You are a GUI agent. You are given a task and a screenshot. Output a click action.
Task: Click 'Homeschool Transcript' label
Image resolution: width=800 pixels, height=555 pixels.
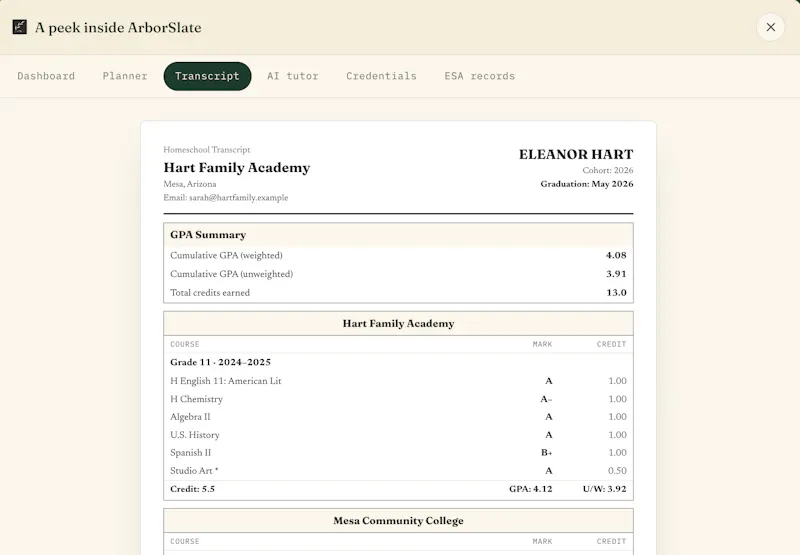tap(207, 149)
